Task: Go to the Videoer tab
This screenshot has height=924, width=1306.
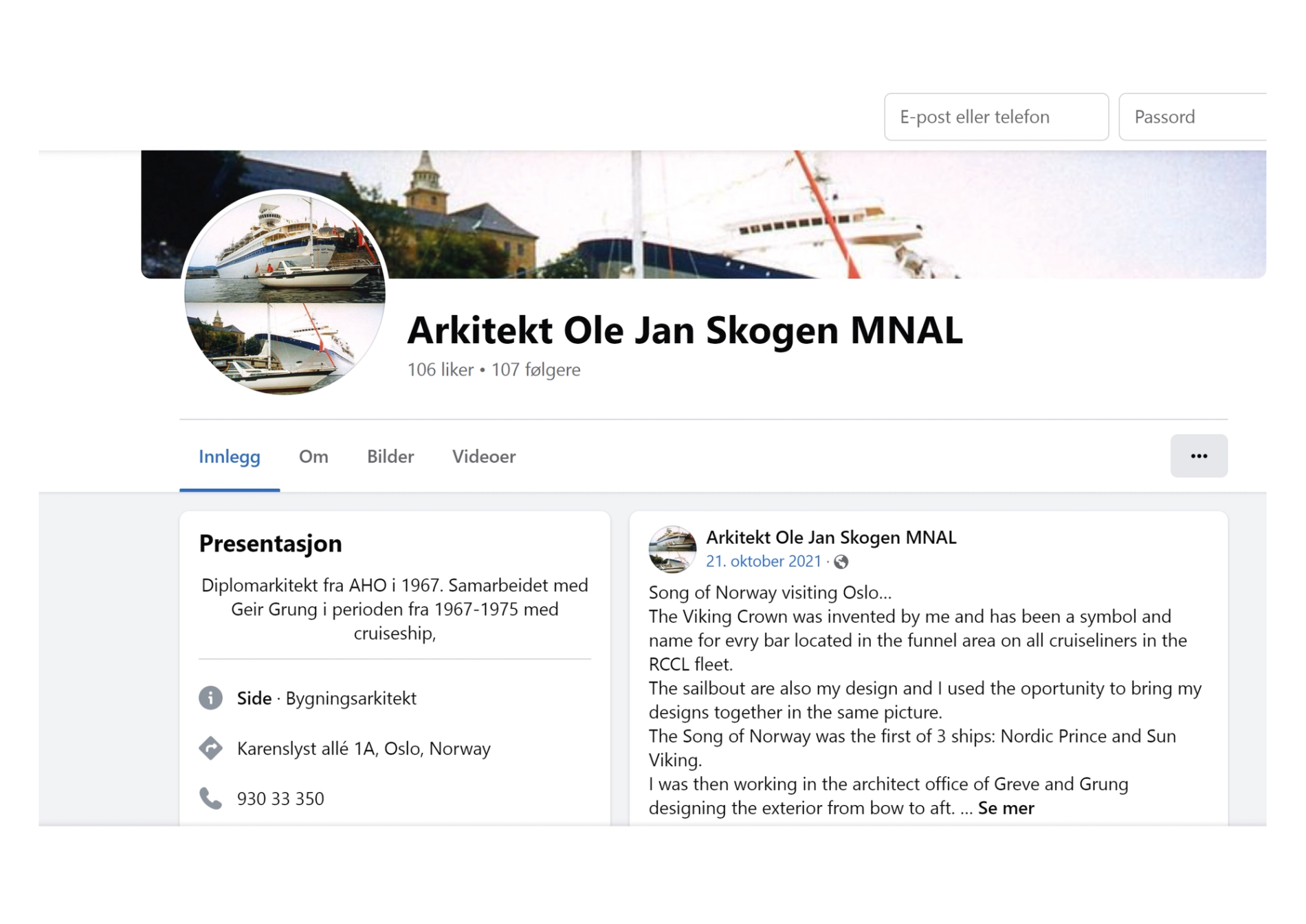Action: (x=484, y=456)
